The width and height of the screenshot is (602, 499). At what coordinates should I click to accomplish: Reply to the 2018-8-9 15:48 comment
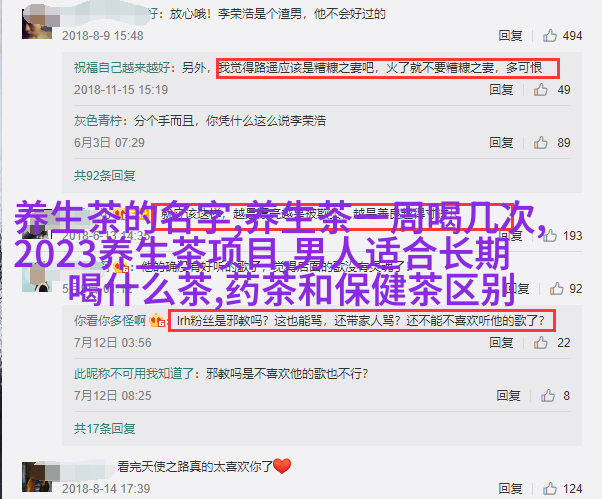(510, 36)
